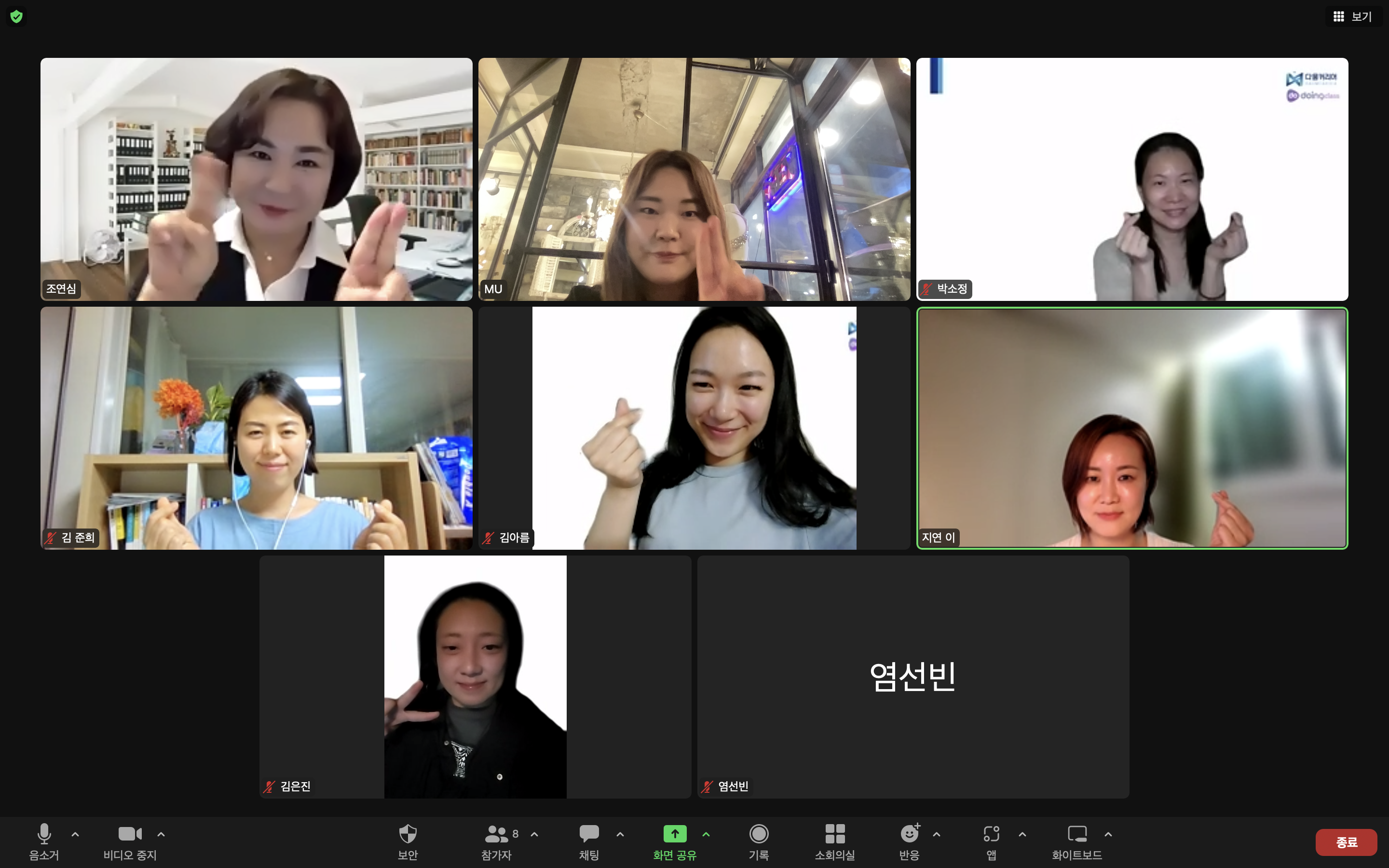Open Reactions (반응) smiley icon
Image resolution: width=1389 pixels, height=868 pixels.
[x=909, y=834]
